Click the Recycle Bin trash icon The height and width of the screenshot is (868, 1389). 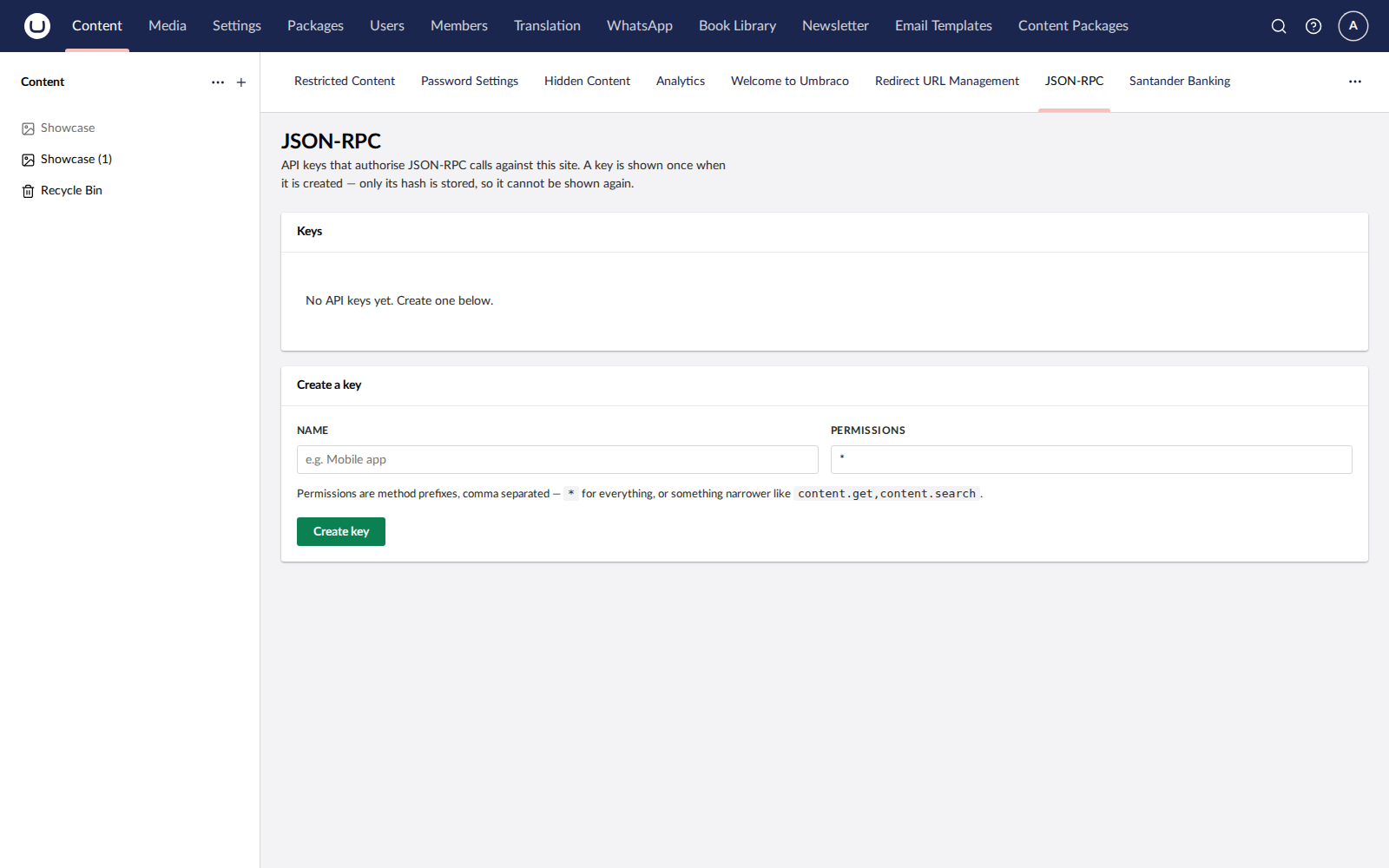(x=28, y=191)
